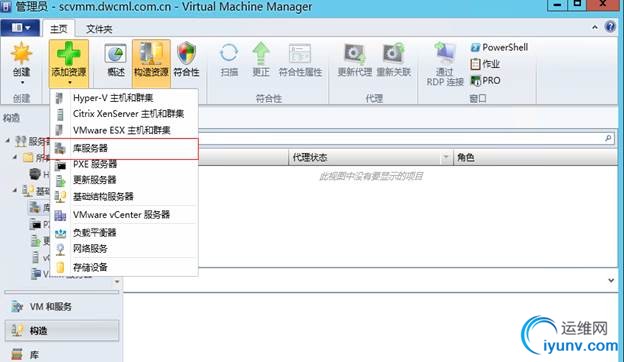Open the Jobs (作业) window button
Image resolution: width=624 pixels, height=362 pixels.
pos(485,64)
